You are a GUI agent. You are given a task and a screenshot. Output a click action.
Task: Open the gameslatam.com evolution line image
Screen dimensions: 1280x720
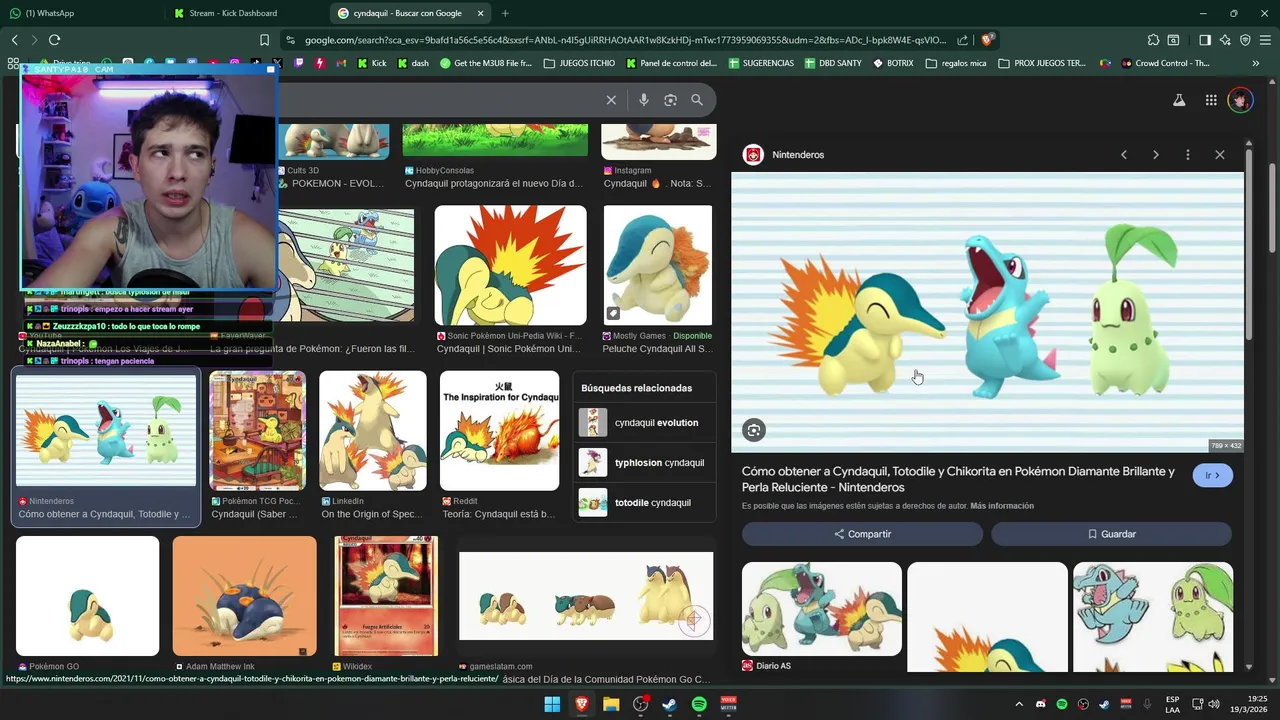click(586, 596)
